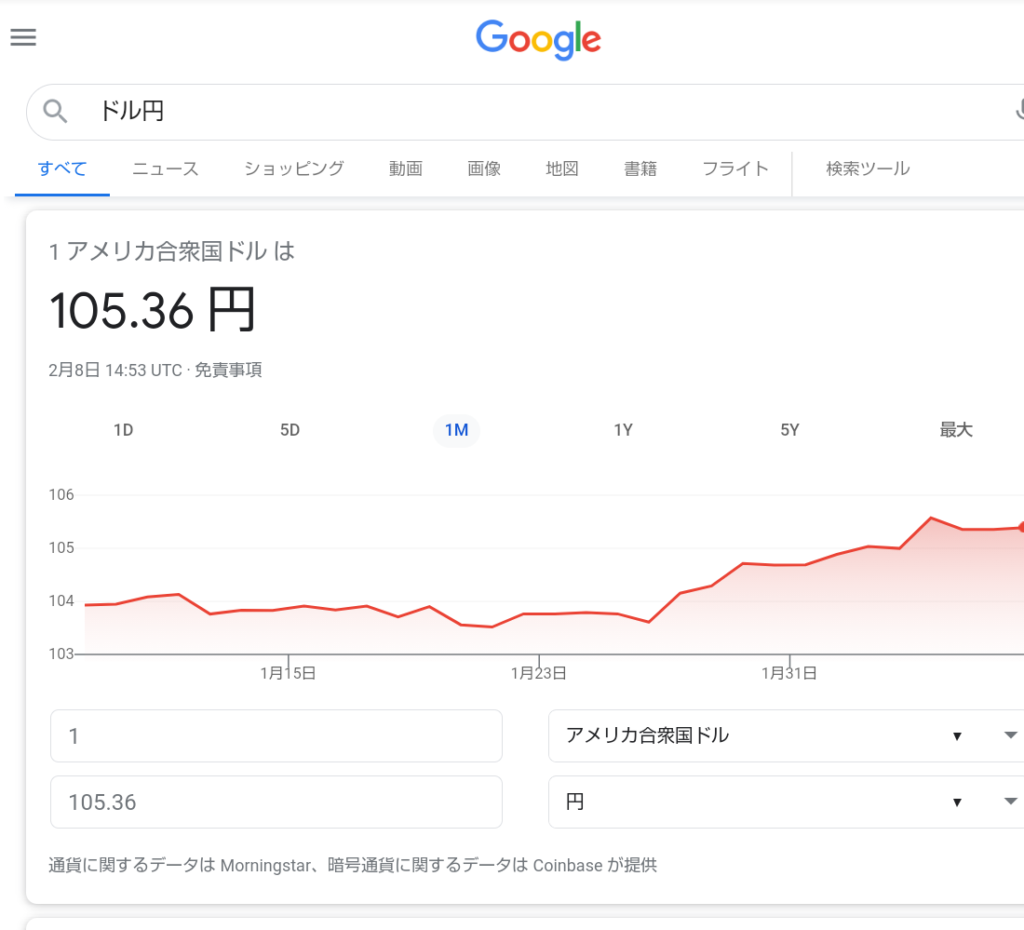Click the search magnifier icon

tap(55, 112)
